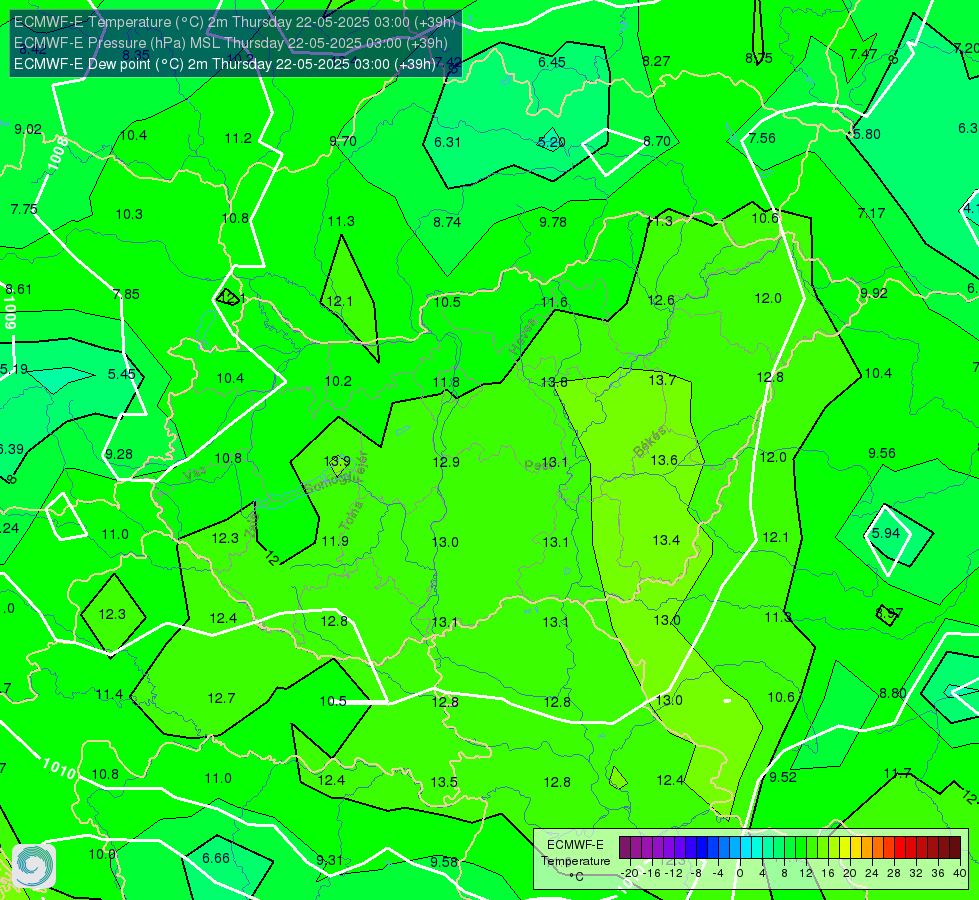Click the 1009 pressure contour label
979x900 pixels.
10,312
